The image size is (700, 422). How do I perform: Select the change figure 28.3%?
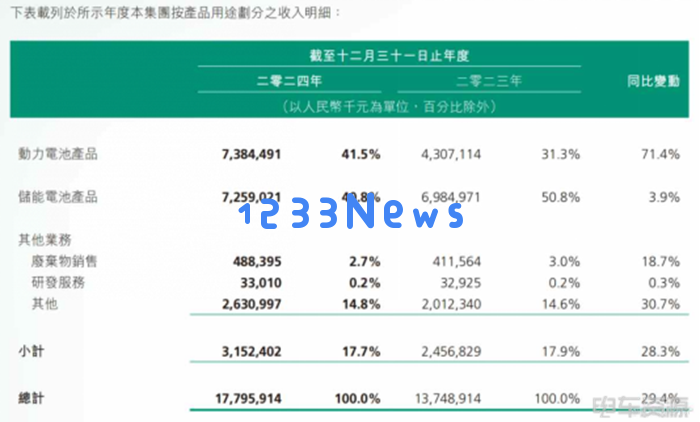pyautogui.click(x=661, y=352)
